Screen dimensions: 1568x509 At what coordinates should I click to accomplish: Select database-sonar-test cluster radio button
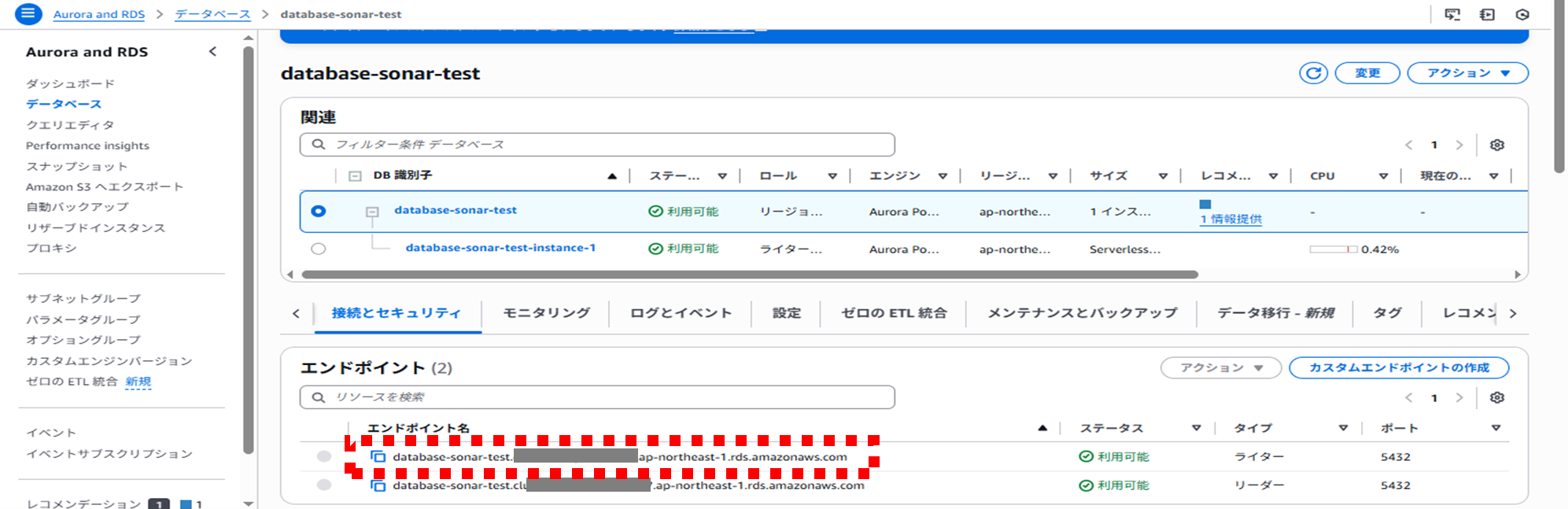[x=319, y=211]
